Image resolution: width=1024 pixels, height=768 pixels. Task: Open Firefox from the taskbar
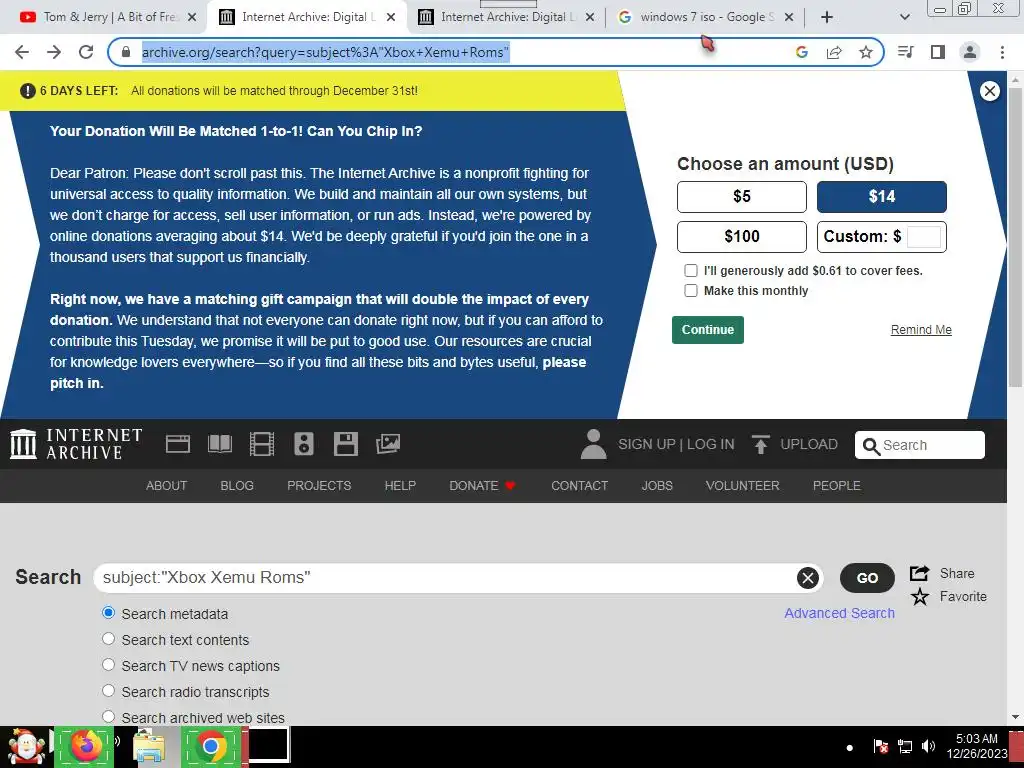click(x=86, y=746)
